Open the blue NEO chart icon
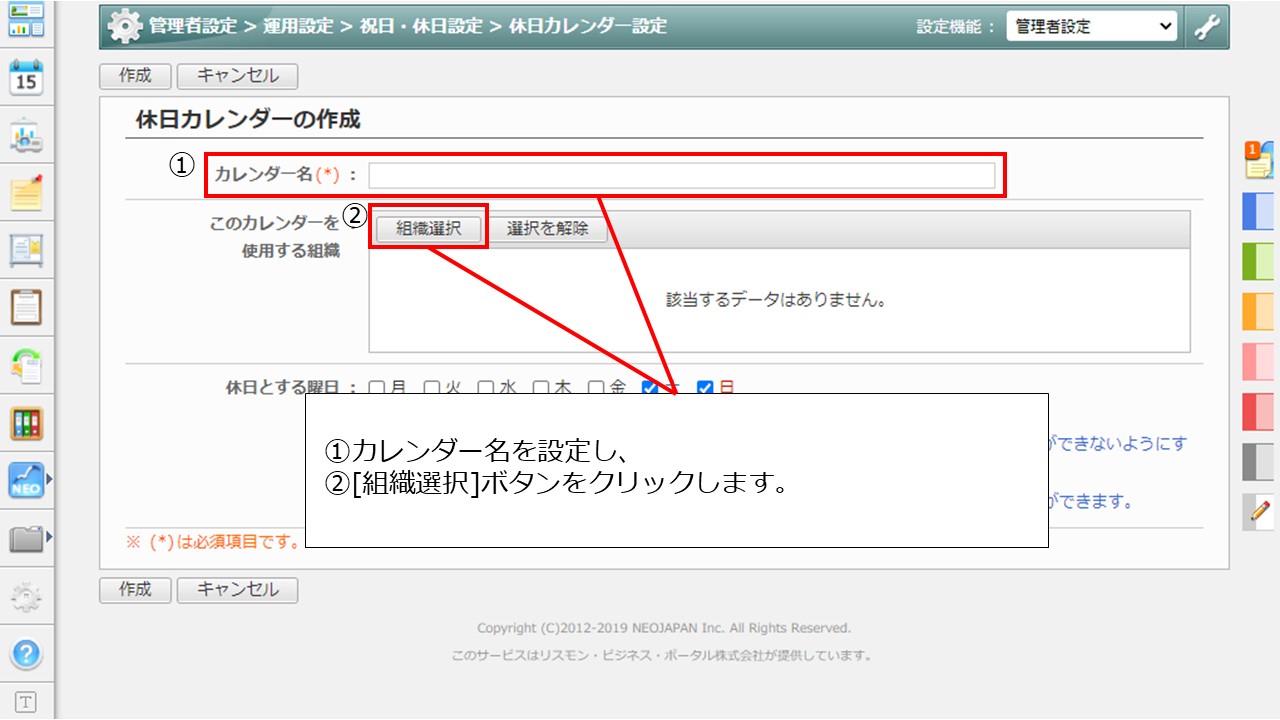The width and height of the screenshot is (1280, 720). tap(26, 480)
